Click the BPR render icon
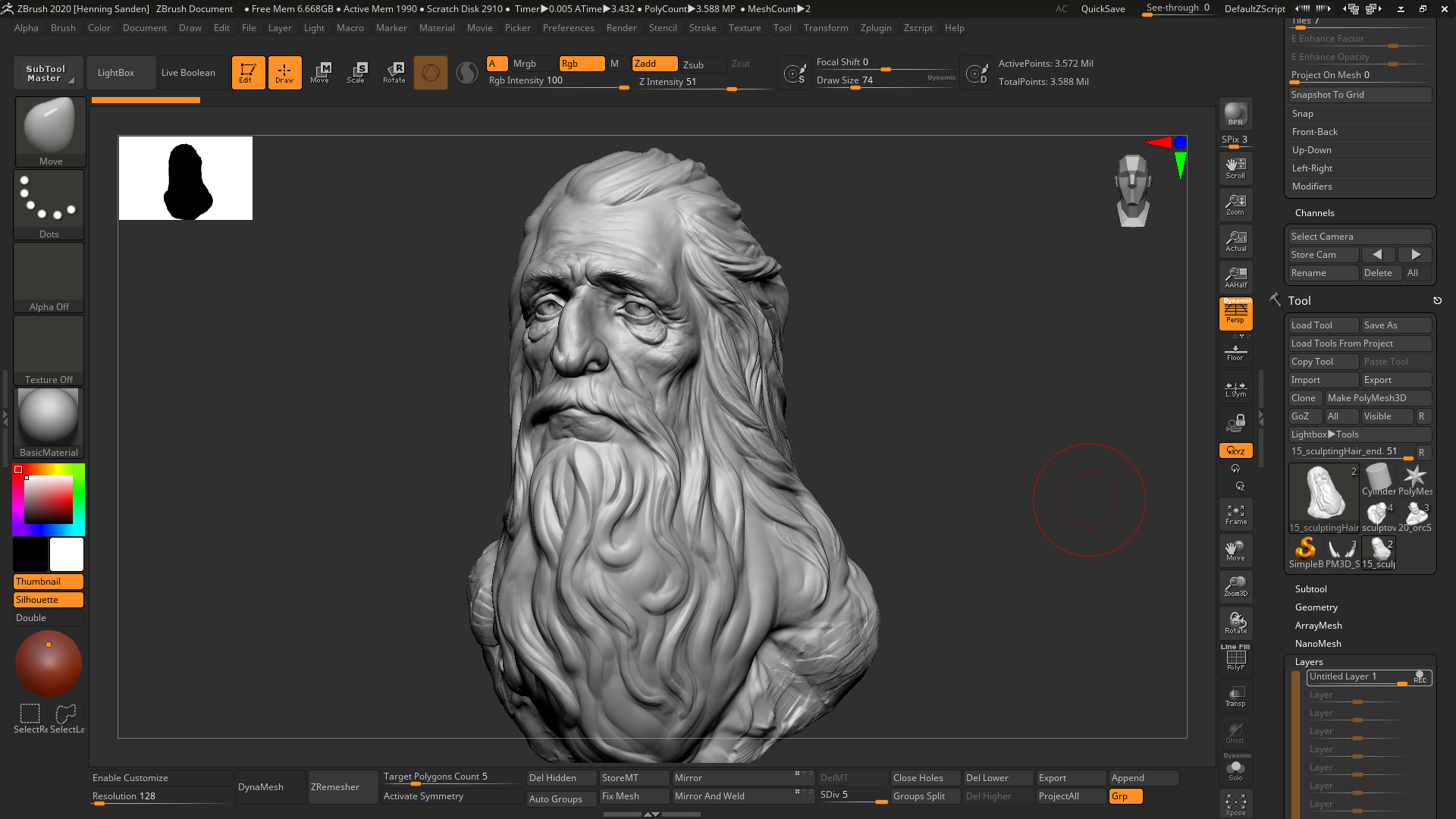The height and width of the screenshot is (819, 1456). 1235,114
